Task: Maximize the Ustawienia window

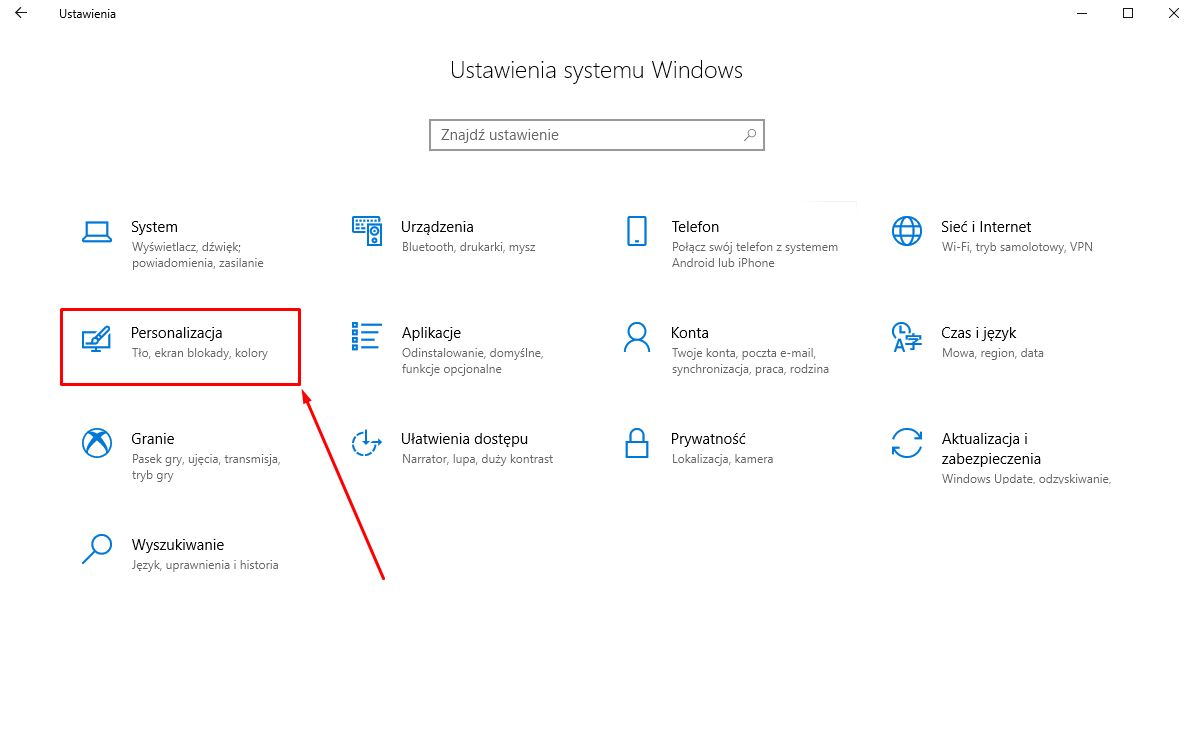Action: pos(1128,13)
